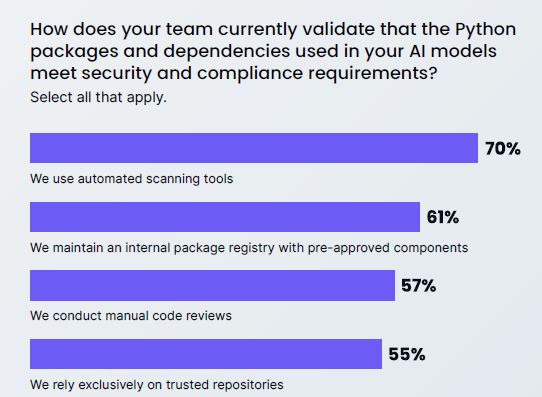Image resolution: width=542 pixels, height=397 pixels.
Task: Click 'pre-approved components' in registry label
Action: (x=388, y=248)
